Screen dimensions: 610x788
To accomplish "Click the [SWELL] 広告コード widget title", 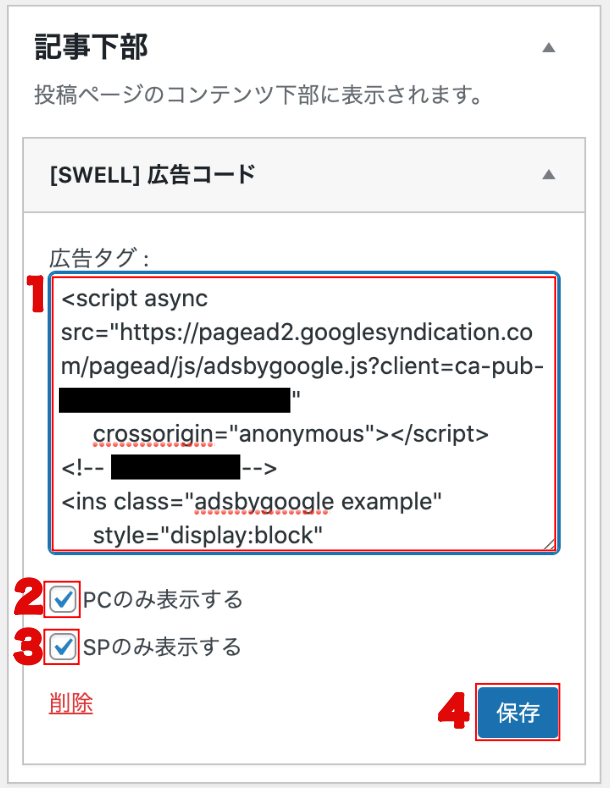I will [153, 175].
